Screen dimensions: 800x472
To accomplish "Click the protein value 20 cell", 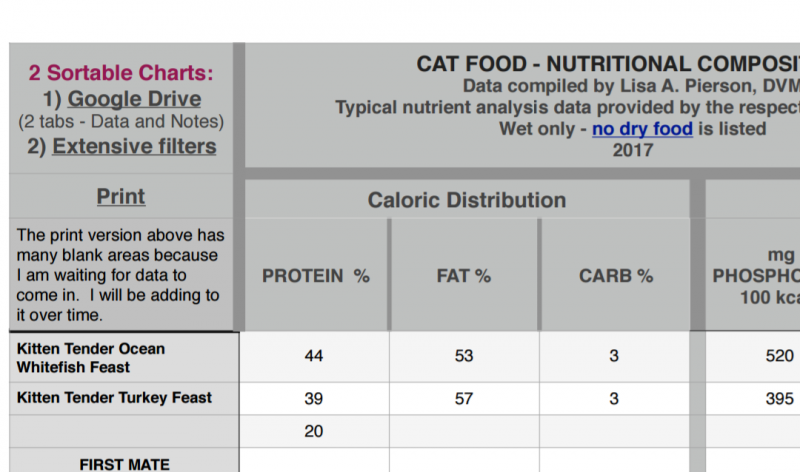I will [315, 431].
